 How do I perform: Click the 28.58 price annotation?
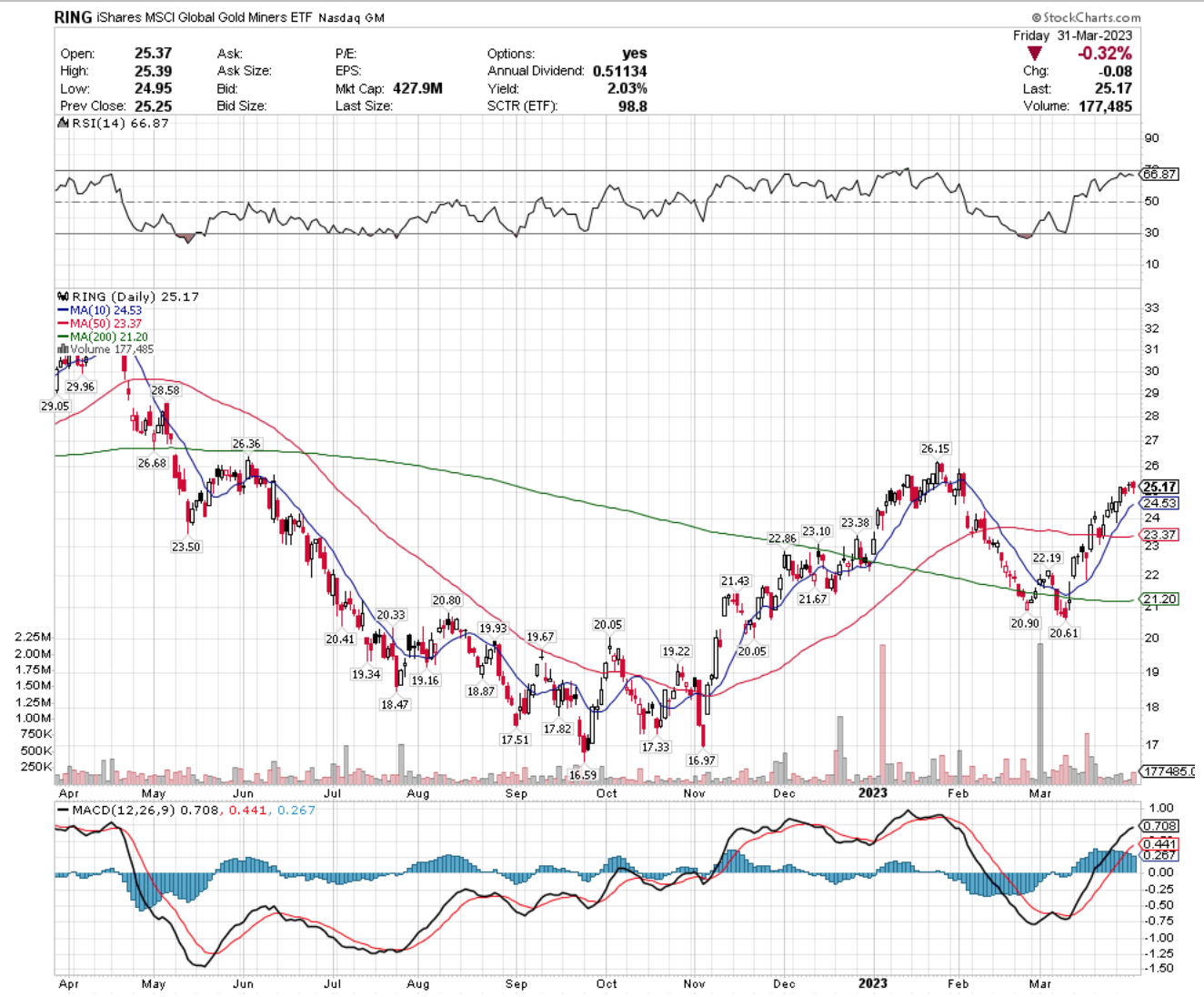pyautogui.click(x=166, y=390)
